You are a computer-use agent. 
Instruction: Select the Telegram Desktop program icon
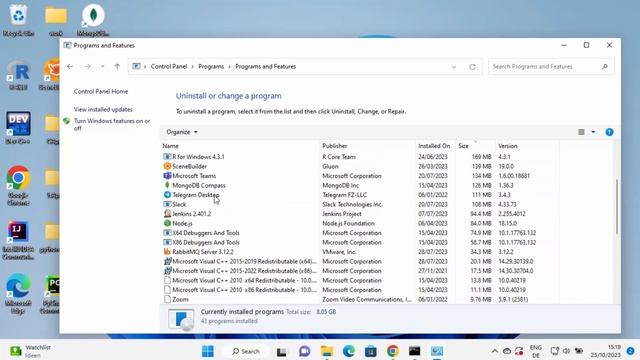click(x=167, y=195)
